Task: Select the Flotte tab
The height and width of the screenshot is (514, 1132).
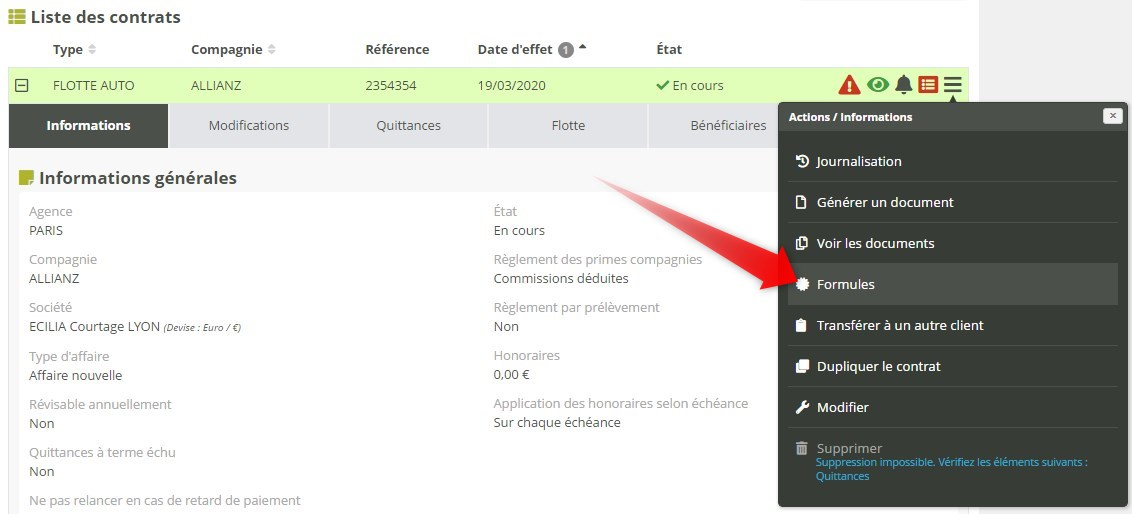Action: [x=568, y=126]
